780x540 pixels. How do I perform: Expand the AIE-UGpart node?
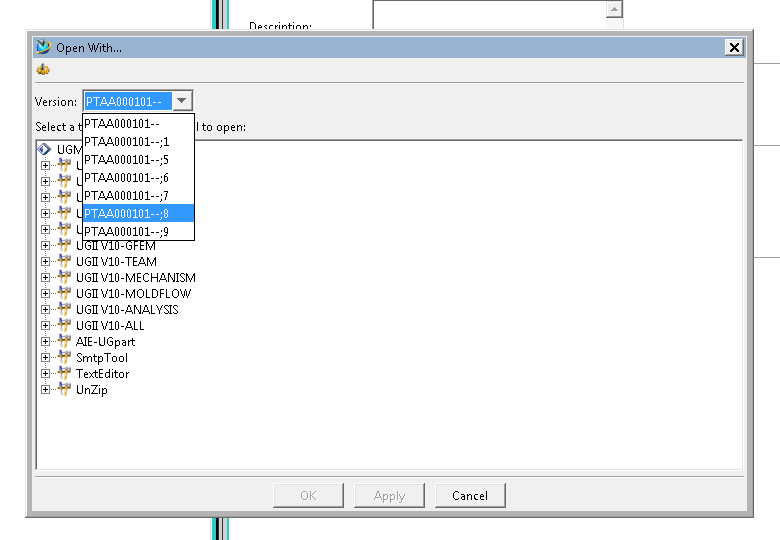click(45, 342)
